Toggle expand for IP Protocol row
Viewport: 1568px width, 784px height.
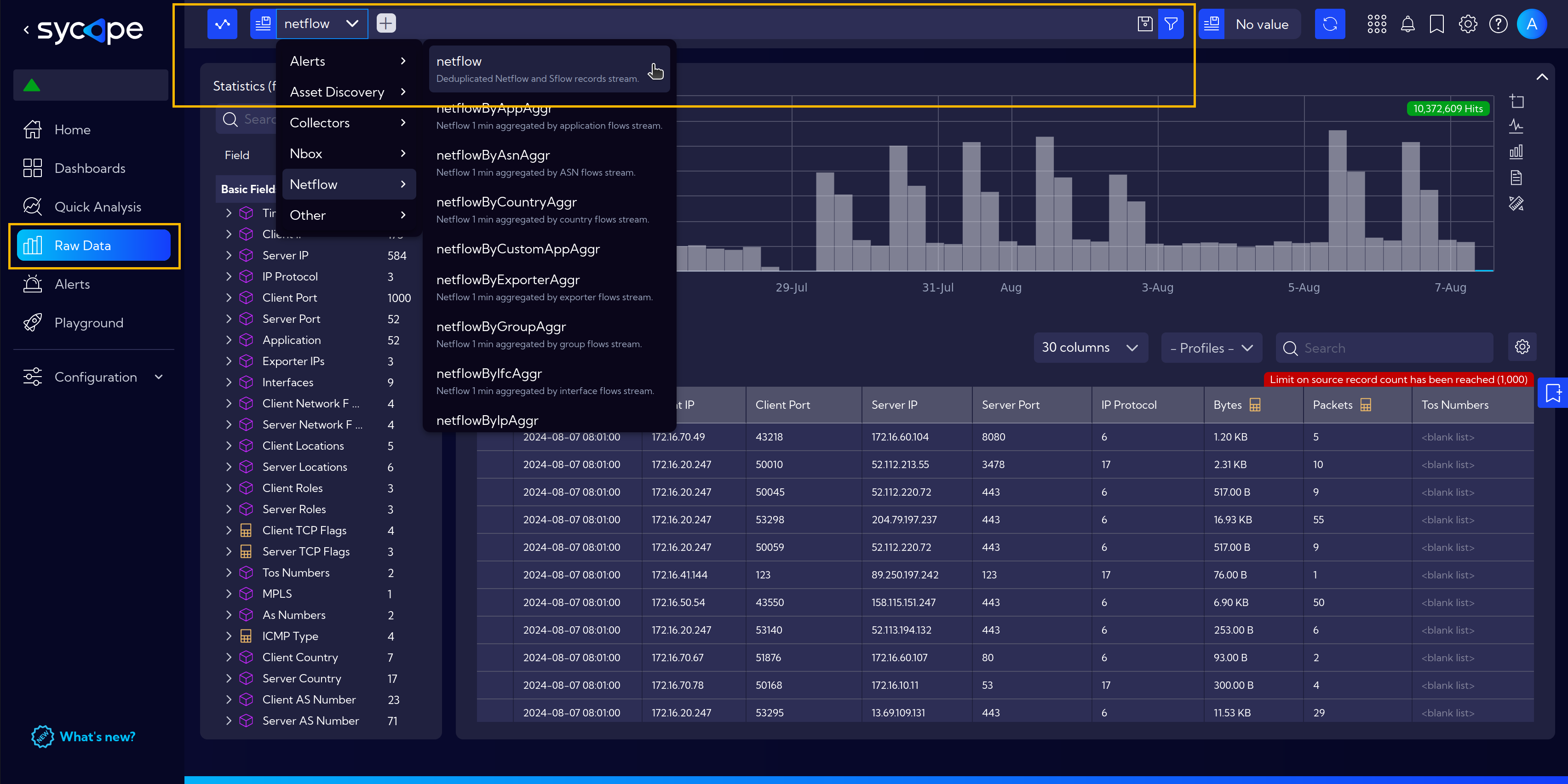[228, 276]
